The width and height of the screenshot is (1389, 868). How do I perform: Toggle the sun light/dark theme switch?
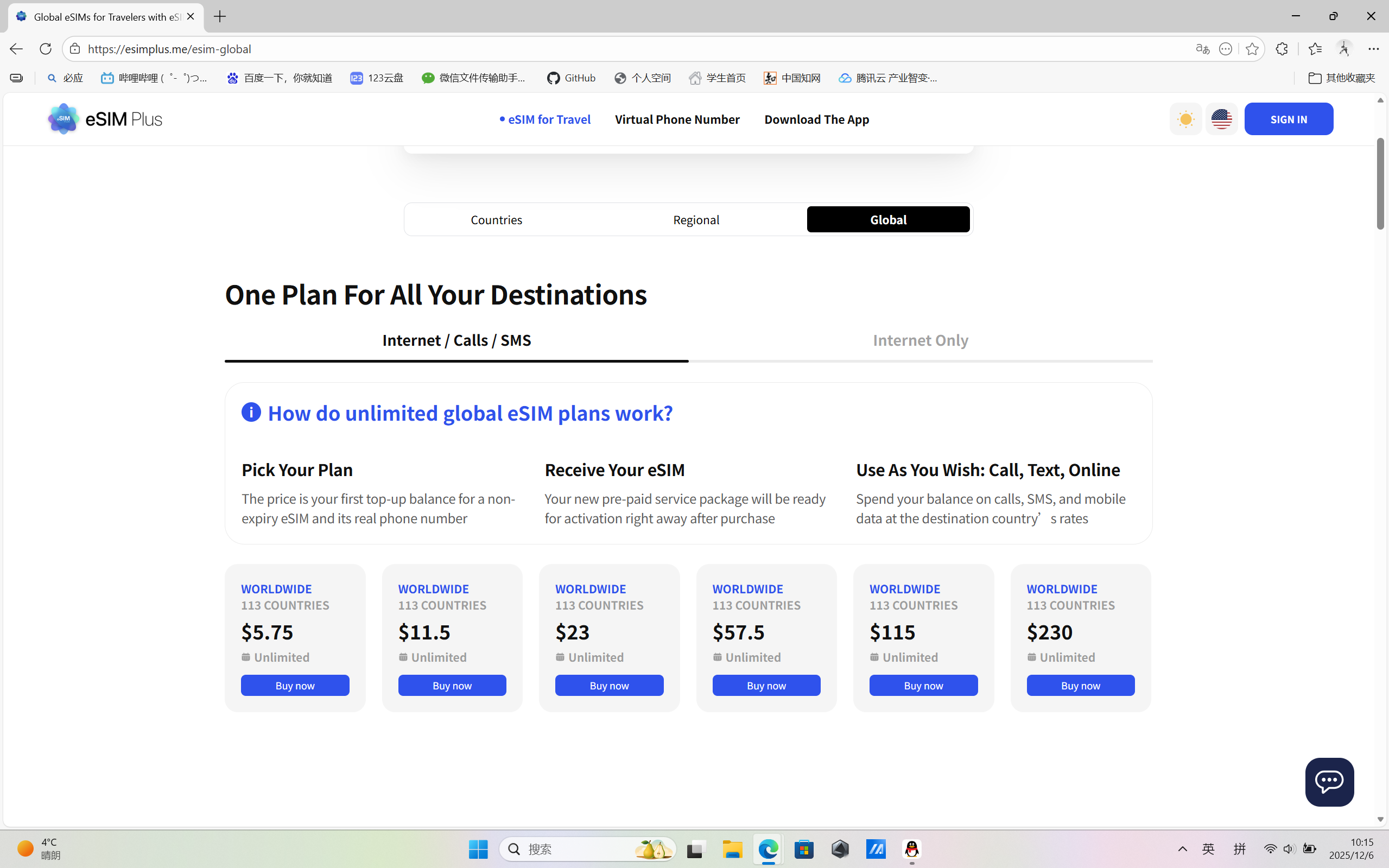[x=1185, y=119]
